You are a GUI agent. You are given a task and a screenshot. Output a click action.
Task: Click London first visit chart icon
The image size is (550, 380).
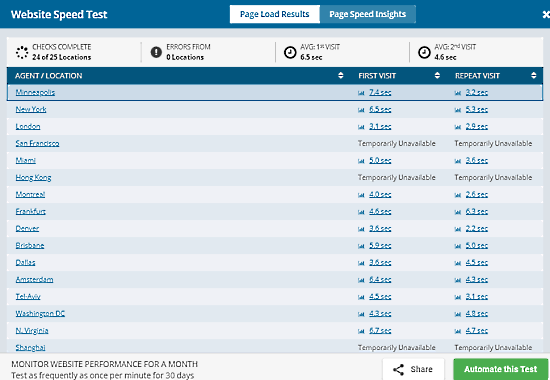pos(361,127)
